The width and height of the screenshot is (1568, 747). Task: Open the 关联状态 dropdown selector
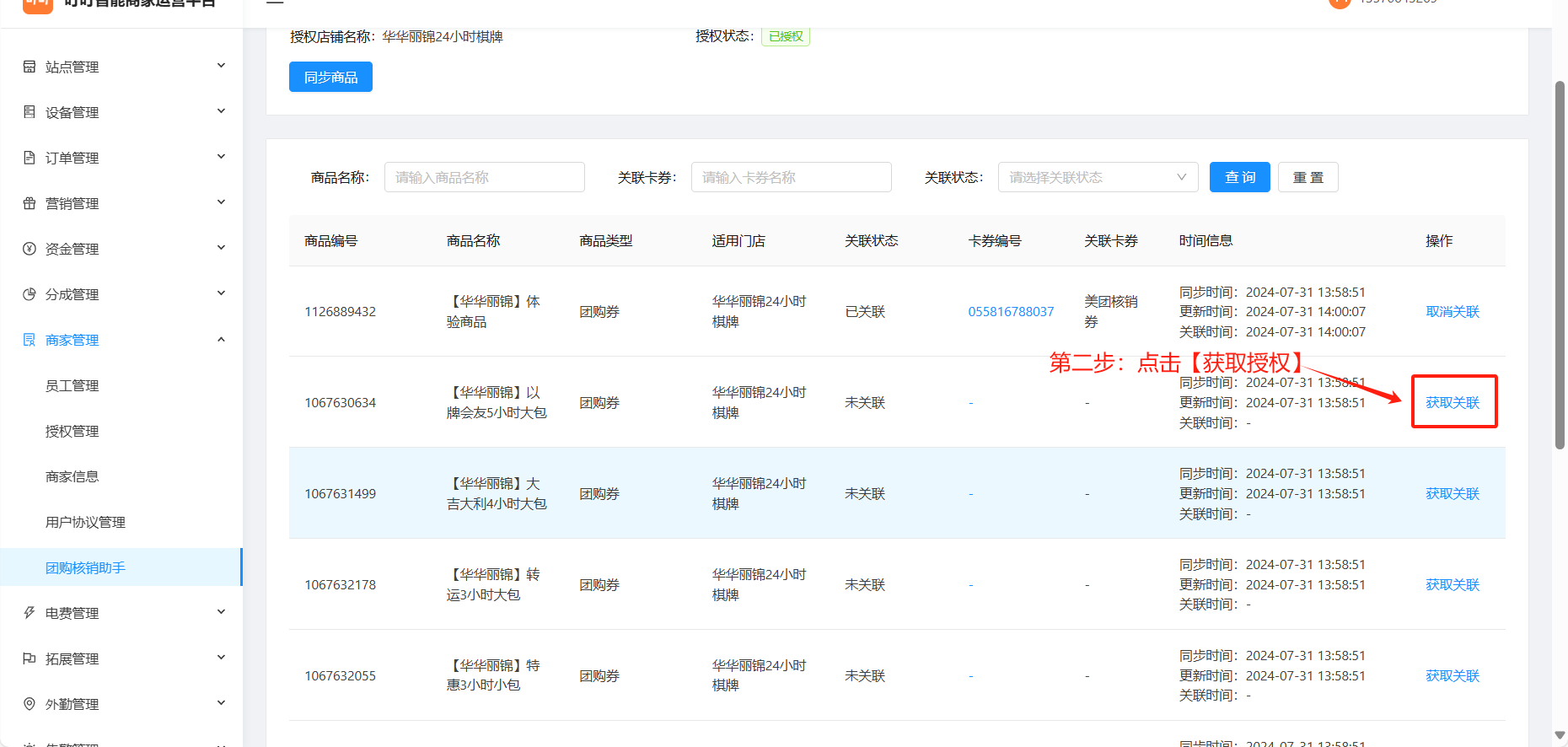(1098, 177)
